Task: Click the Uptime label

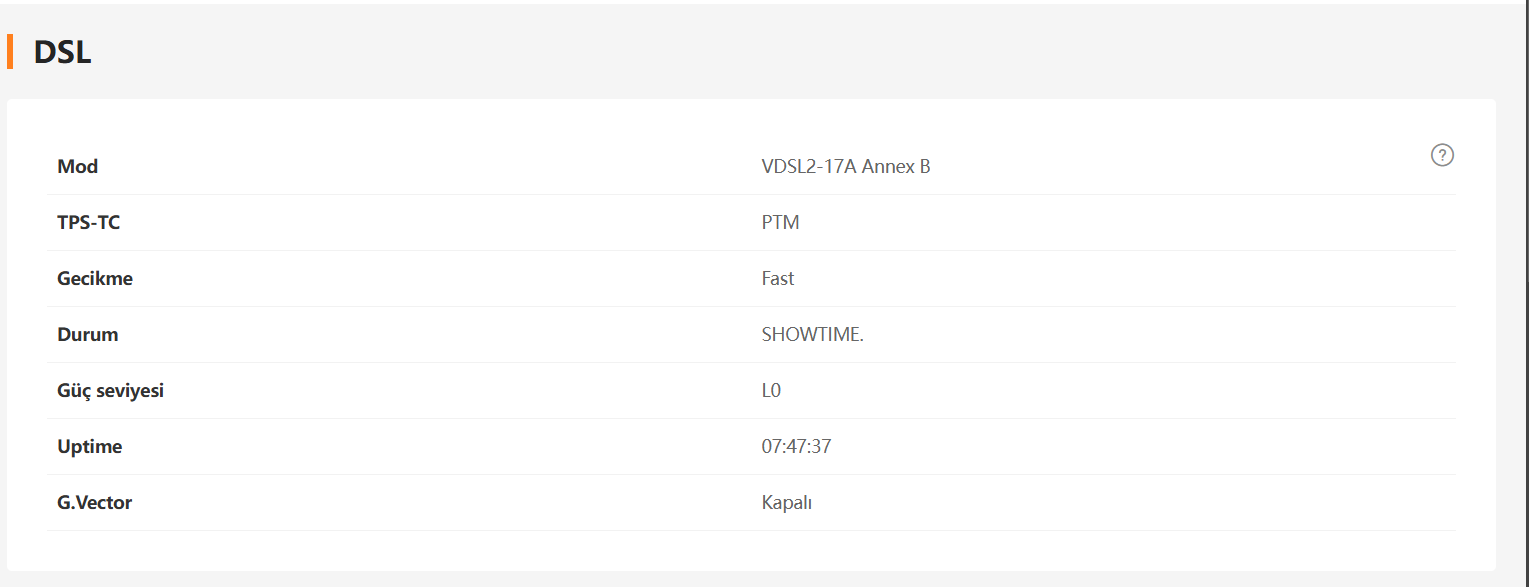Action: point(90,447)
